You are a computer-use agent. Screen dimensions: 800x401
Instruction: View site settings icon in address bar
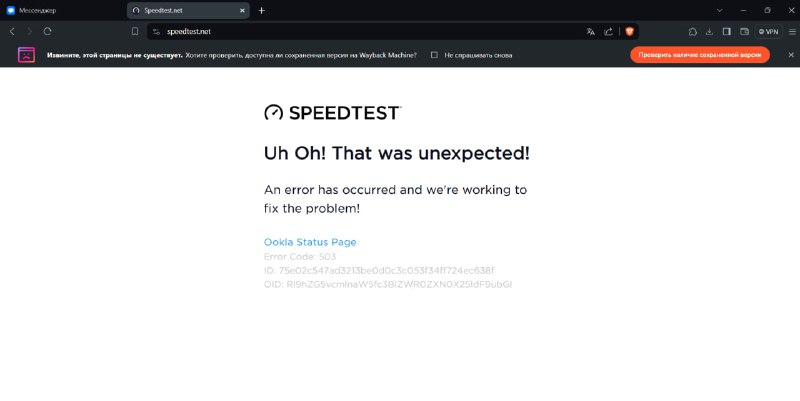click(156, 32)
